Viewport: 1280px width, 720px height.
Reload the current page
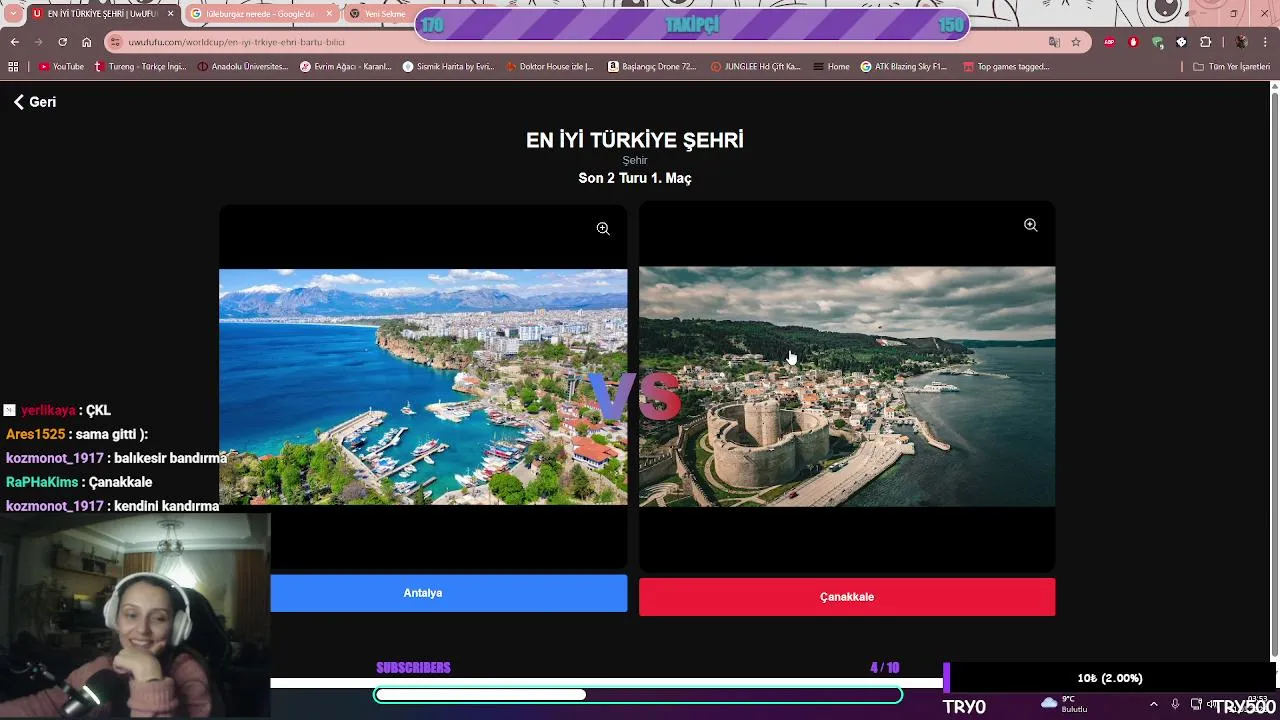pyautogui.click(x=62, y=42)
